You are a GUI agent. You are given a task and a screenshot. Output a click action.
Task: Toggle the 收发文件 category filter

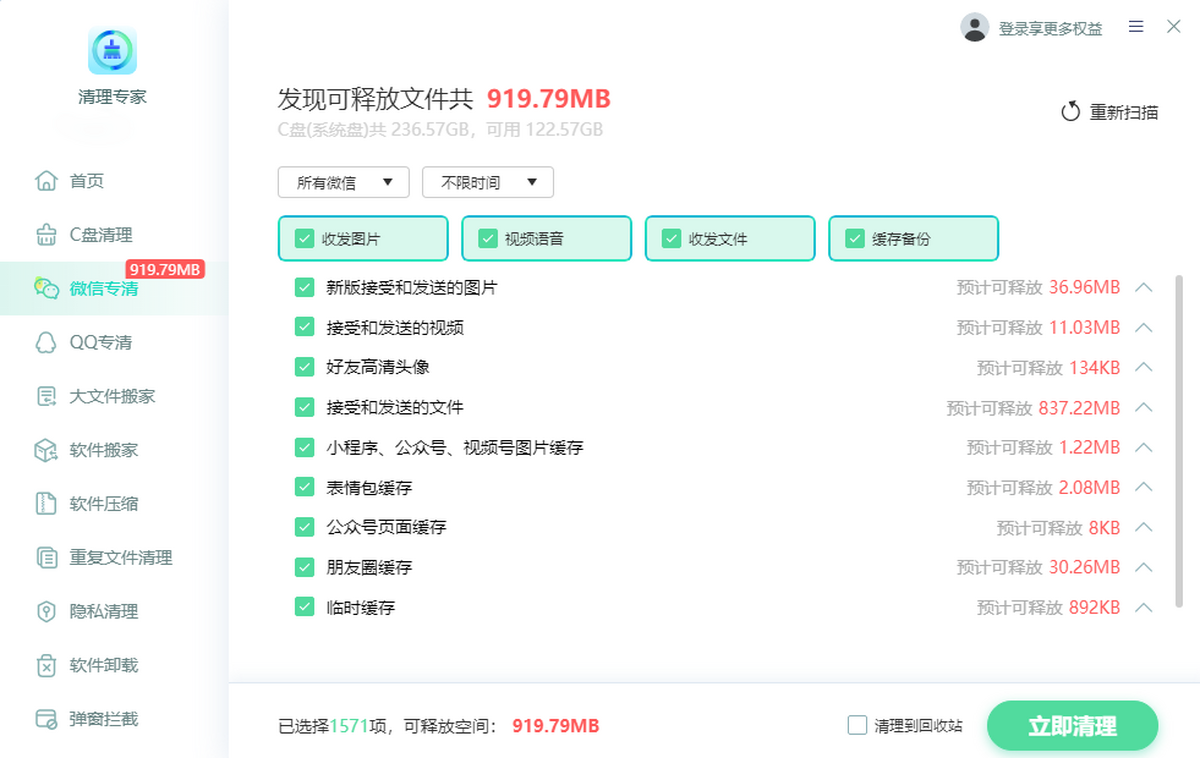730,239
